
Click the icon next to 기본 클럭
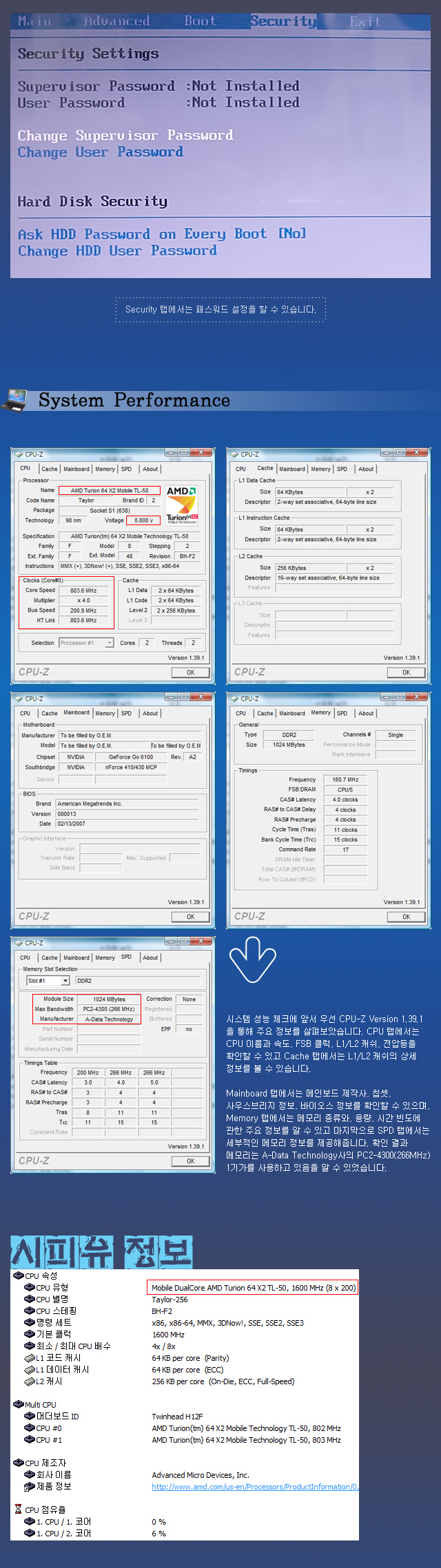30,1334
